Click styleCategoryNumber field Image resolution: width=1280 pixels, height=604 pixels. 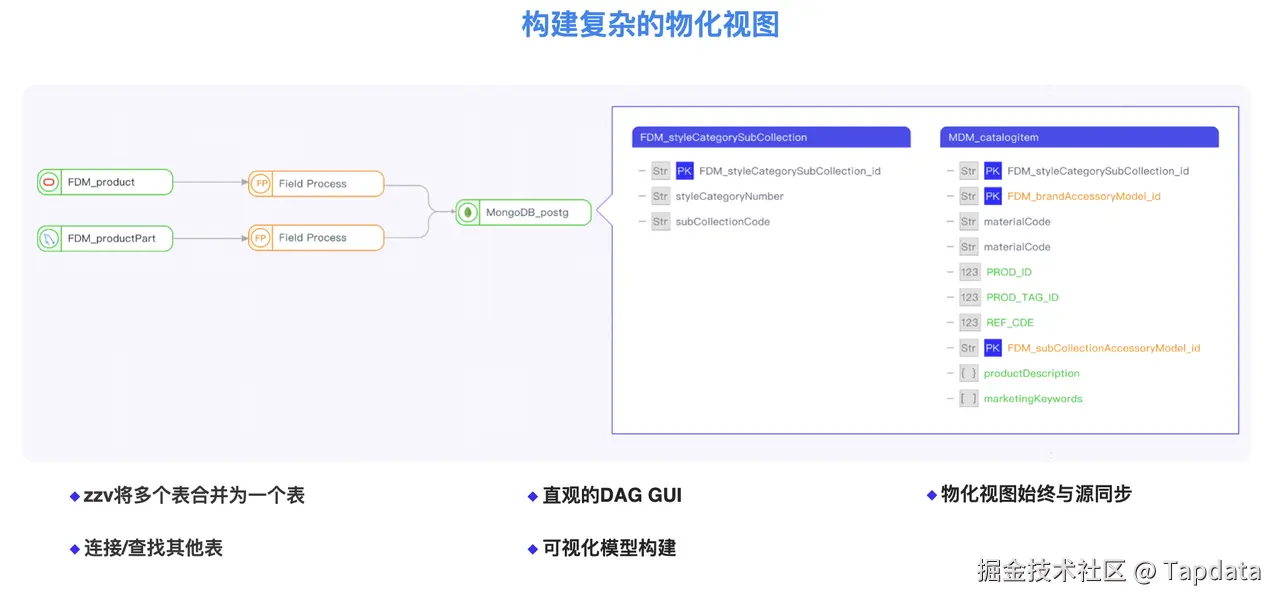[x=730, y=196]
